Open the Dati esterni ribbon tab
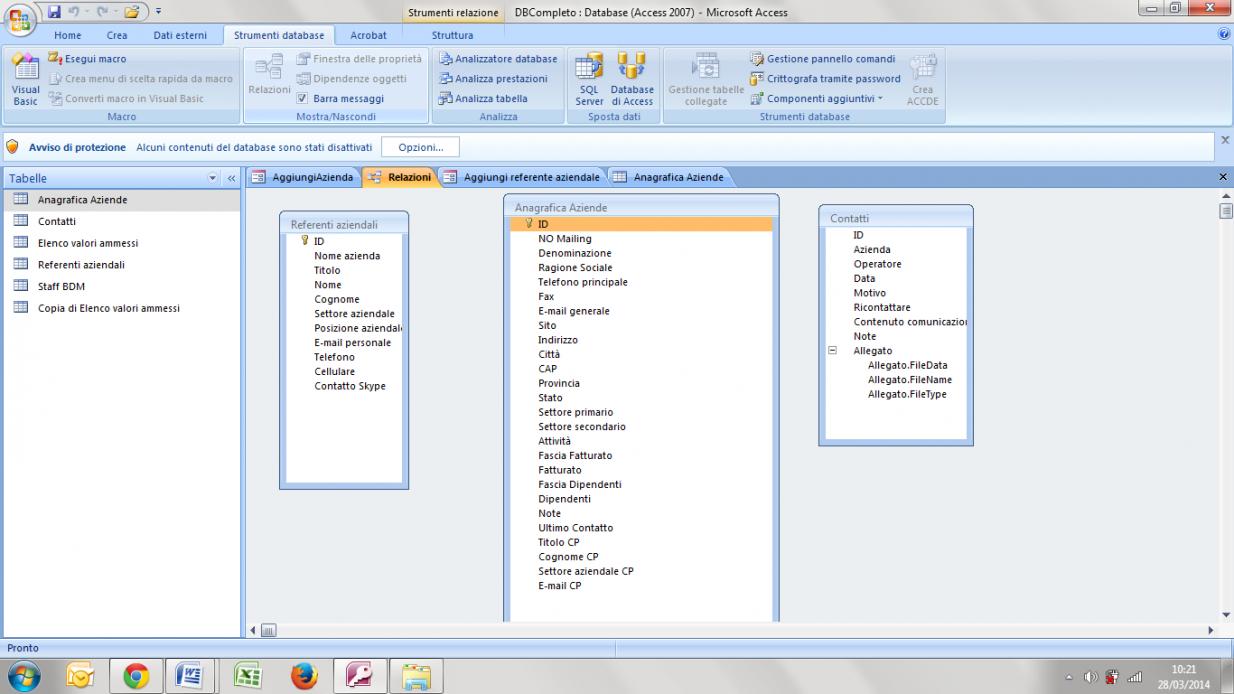 (180, 35)
